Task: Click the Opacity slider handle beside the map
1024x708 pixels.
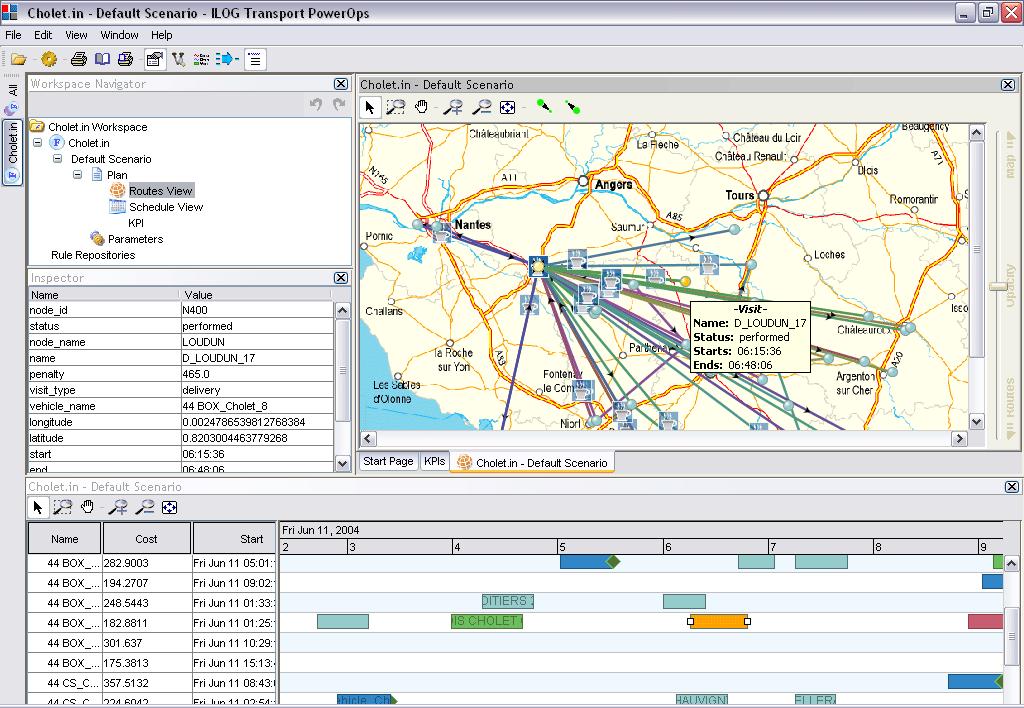Action: coord(999,286)
